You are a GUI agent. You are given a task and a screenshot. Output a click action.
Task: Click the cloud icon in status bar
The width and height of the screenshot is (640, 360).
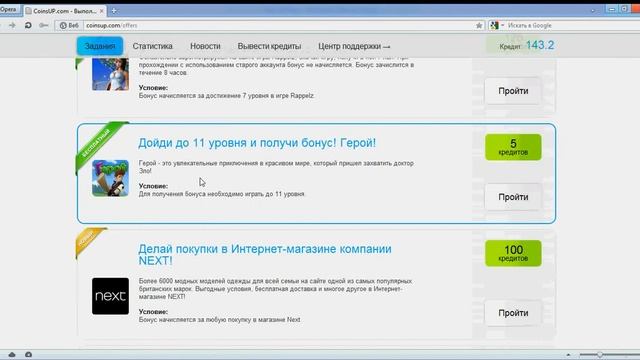(12, 355)
